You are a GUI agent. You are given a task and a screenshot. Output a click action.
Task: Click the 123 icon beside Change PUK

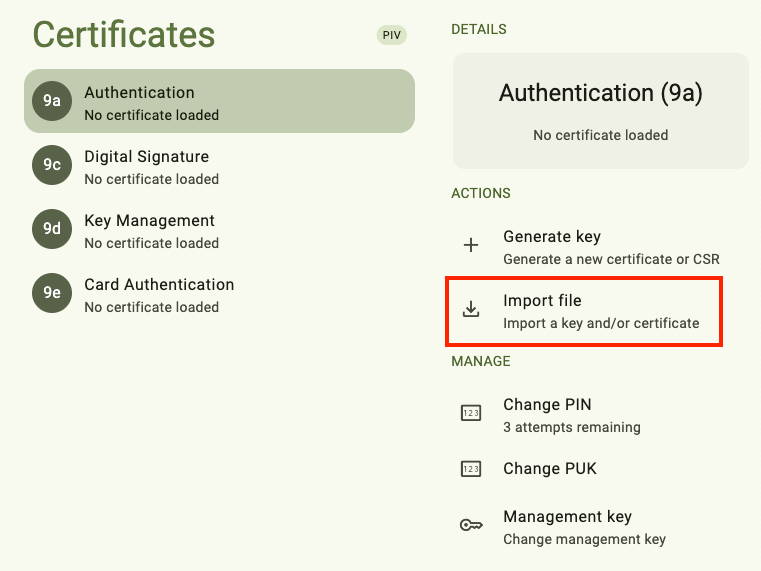(471, 468)
